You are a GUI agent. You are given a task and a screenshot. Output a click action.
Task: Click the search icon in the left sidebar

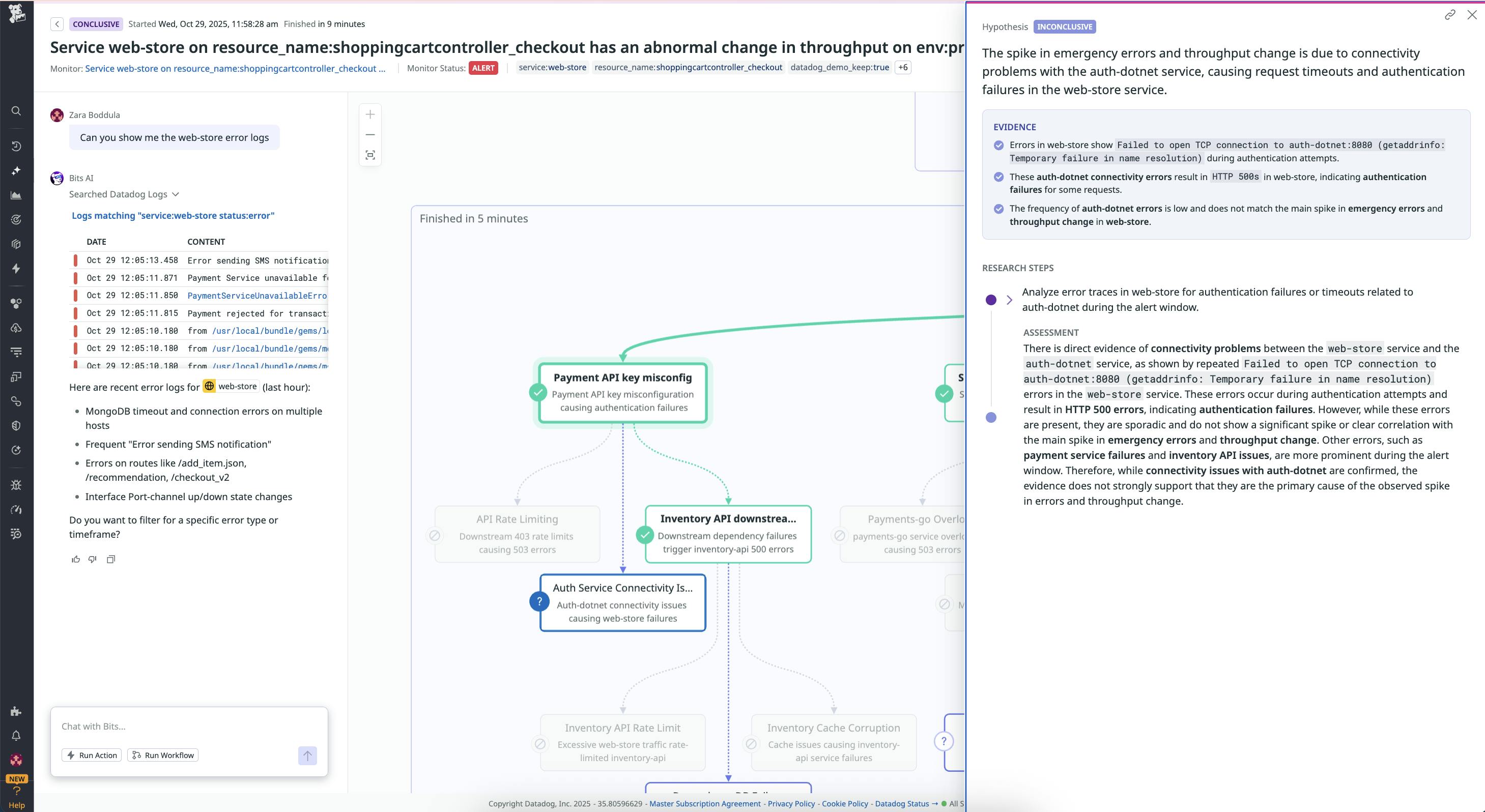point(16,110)
